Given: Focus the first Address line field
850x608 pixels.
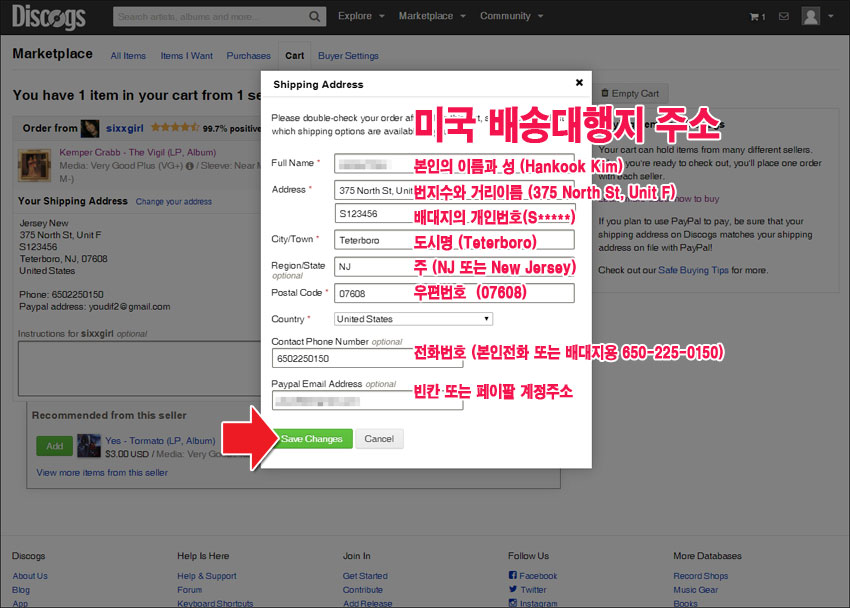Looking at the screenshot, I should [454, 190].
